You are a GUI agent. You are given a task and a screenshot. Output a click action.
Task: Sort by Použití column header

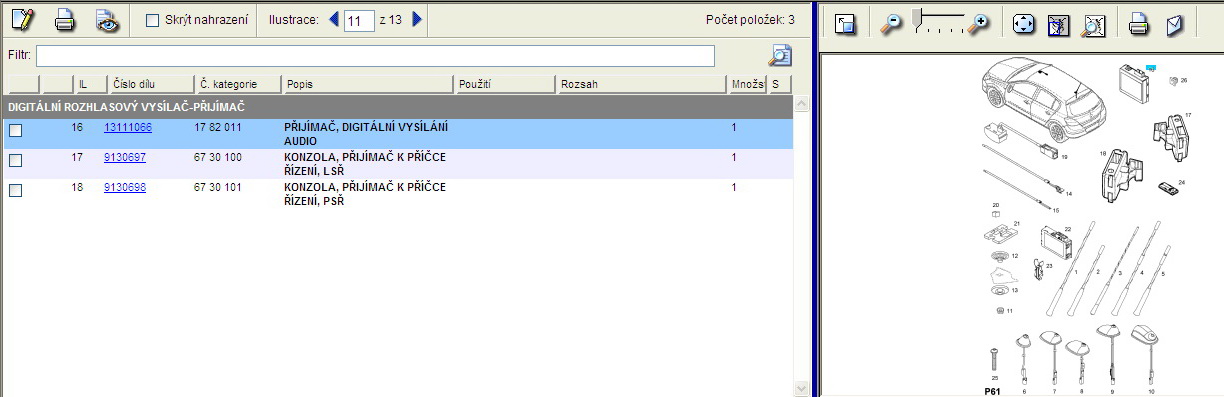[505, 85]
